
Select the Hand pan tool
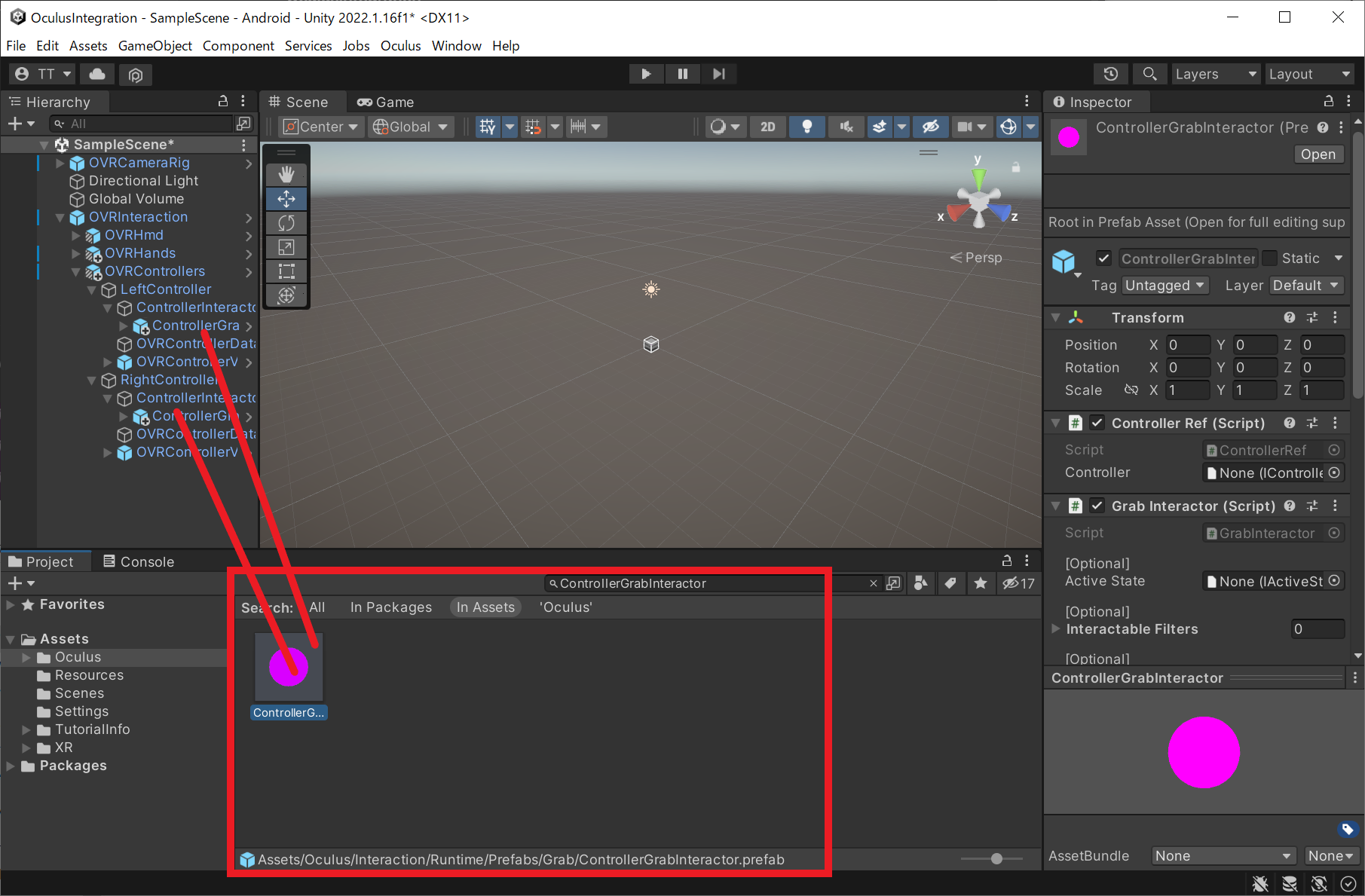point(286,174)
